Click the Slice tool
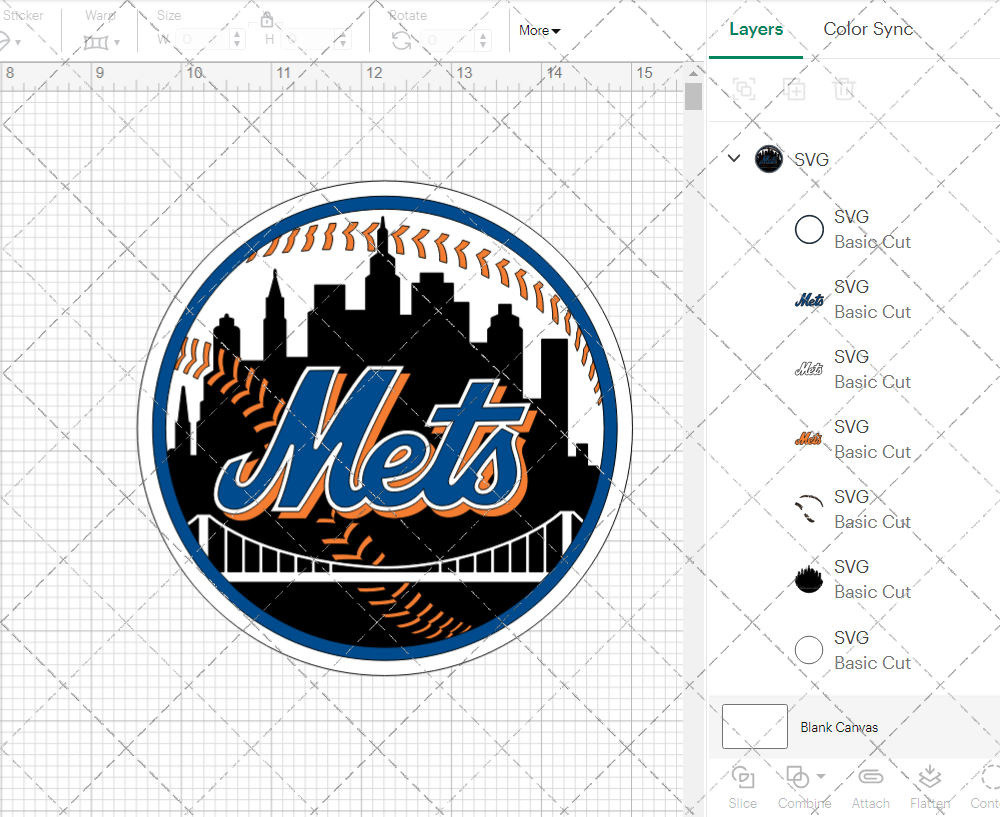The image size is (1000, 817). point(743,788)
